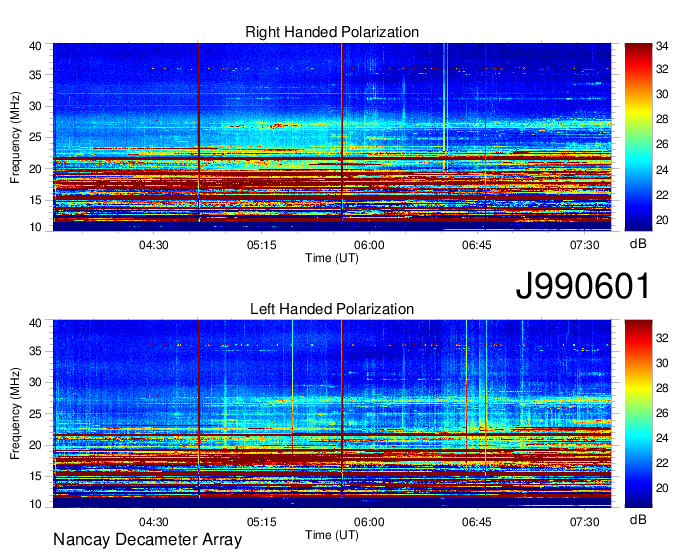Click the Right Handed plot color bar
This screenshot has width=680, height=552.
pos(638,137)
